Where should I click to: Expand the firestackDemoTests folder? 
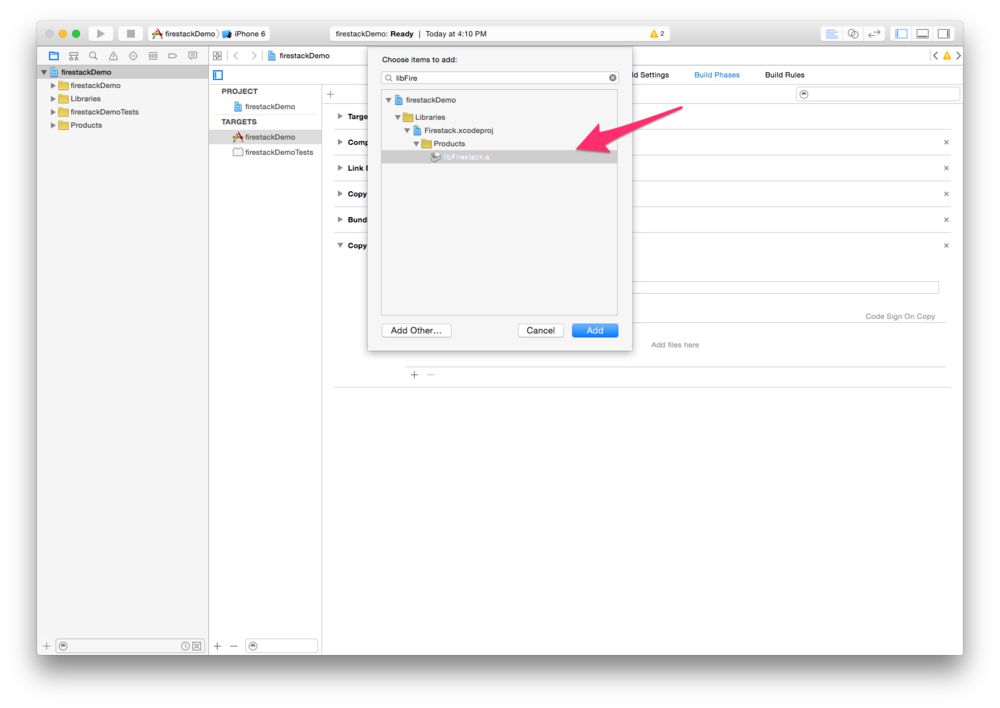click(x=53, y=112)
